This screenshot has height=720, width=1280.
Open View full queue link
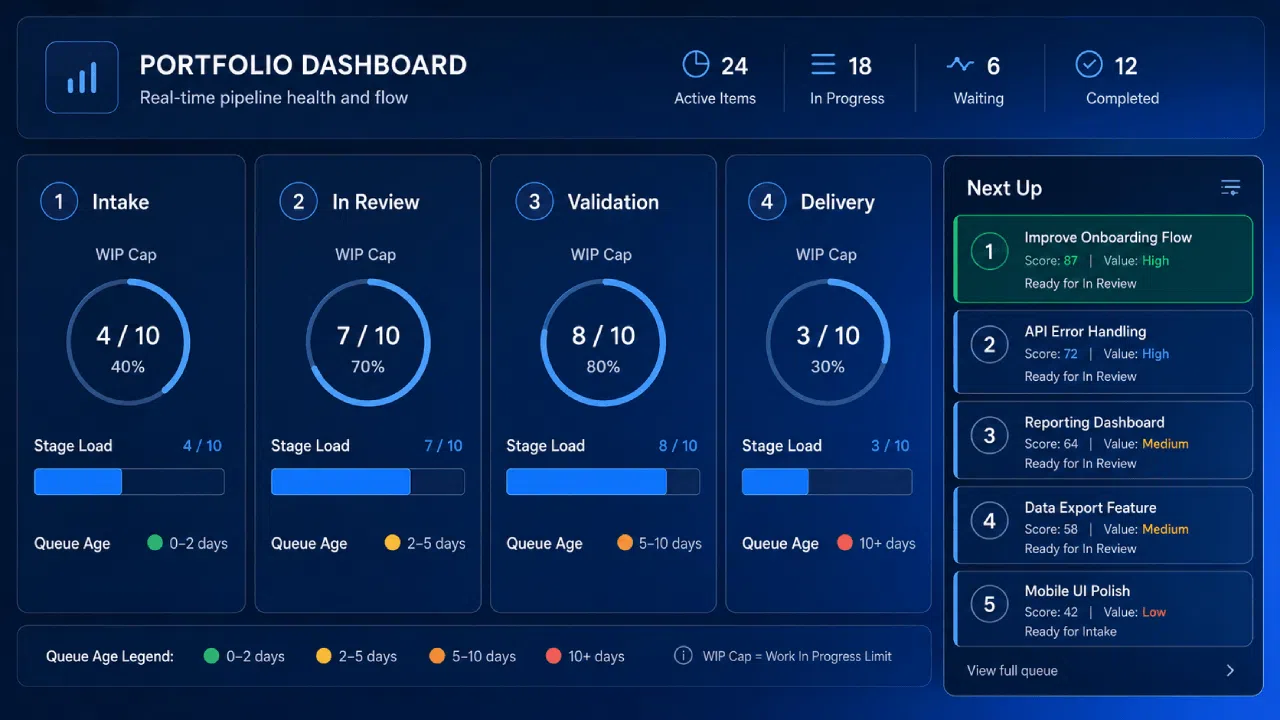(1012, 671)
